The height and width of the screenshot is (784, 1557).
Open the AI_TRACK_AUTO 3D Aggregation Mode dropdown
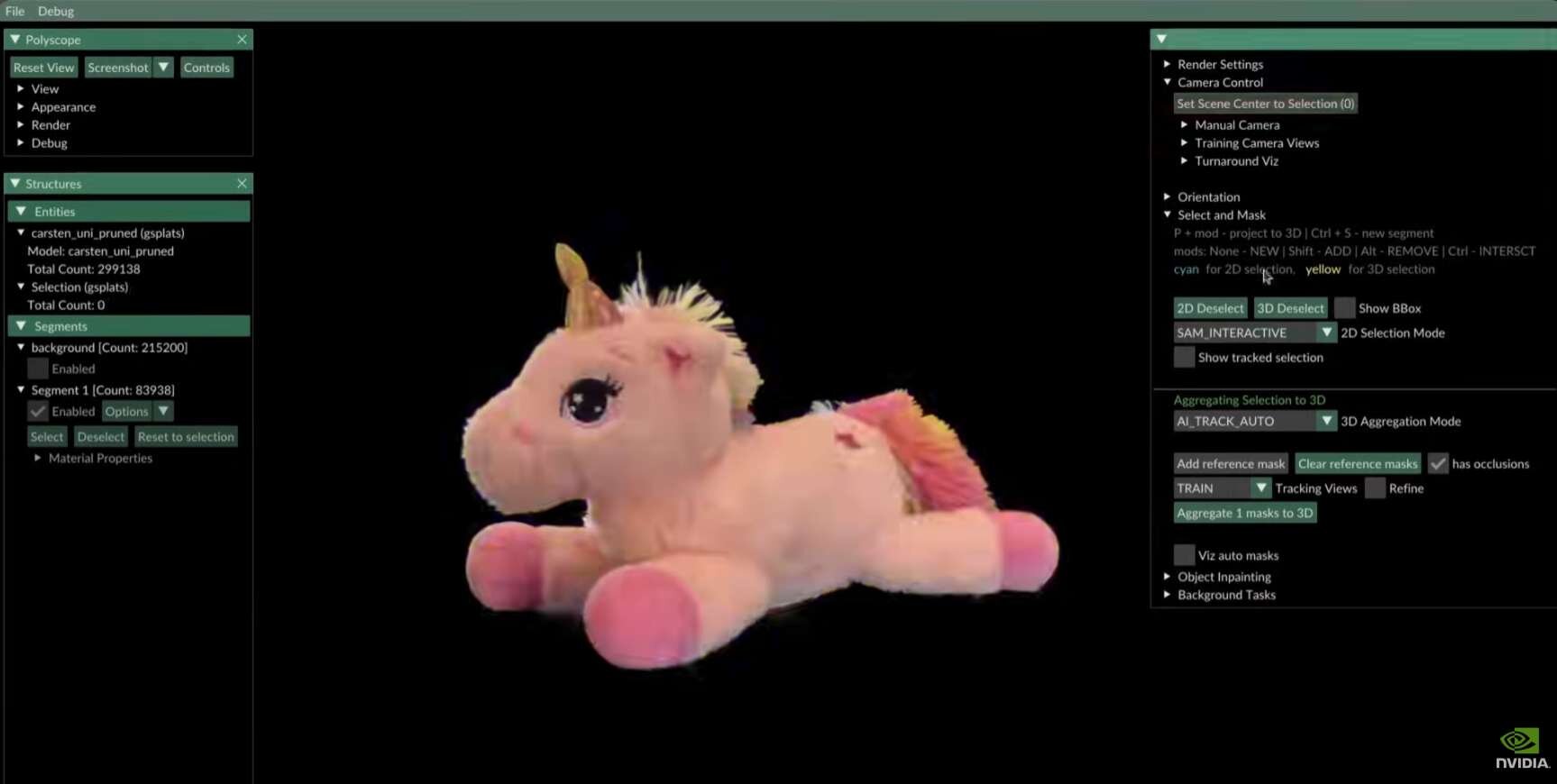click(x=1326, y=422)
